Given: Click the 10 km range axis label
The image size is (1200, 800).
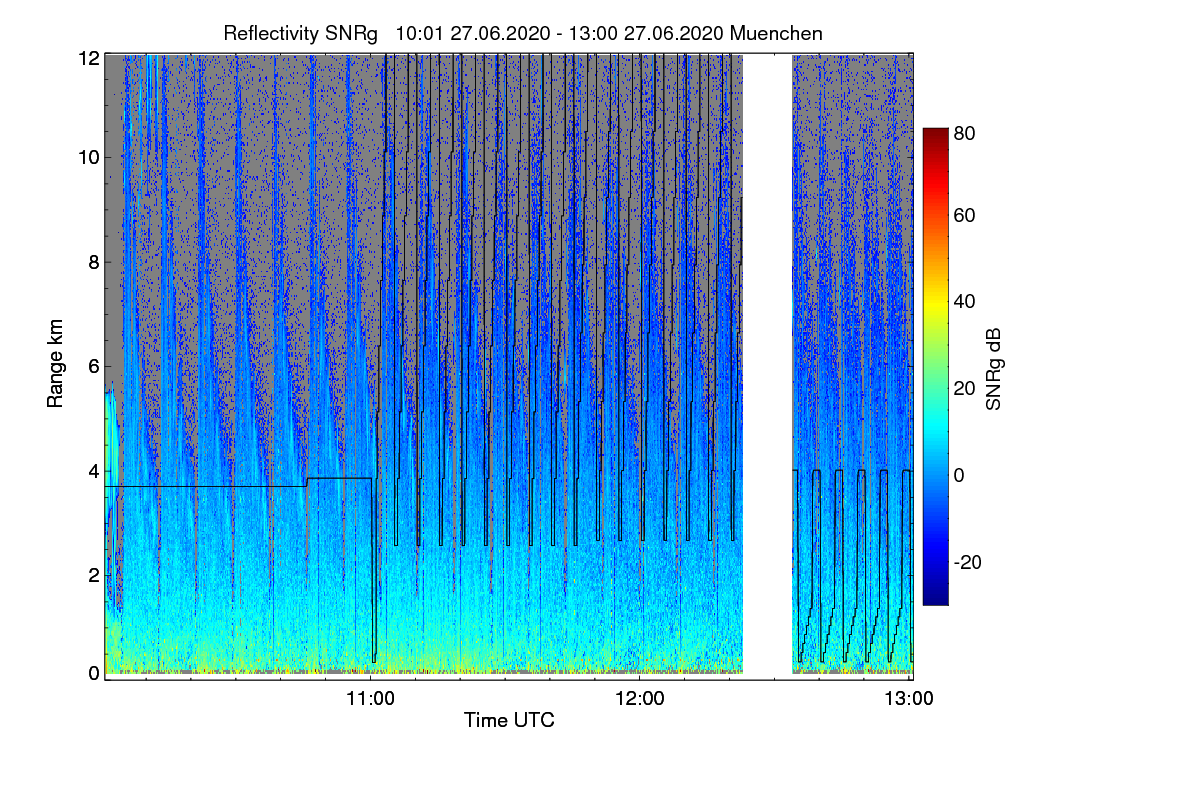Looking at the screenshot, I should pos(89,157).
